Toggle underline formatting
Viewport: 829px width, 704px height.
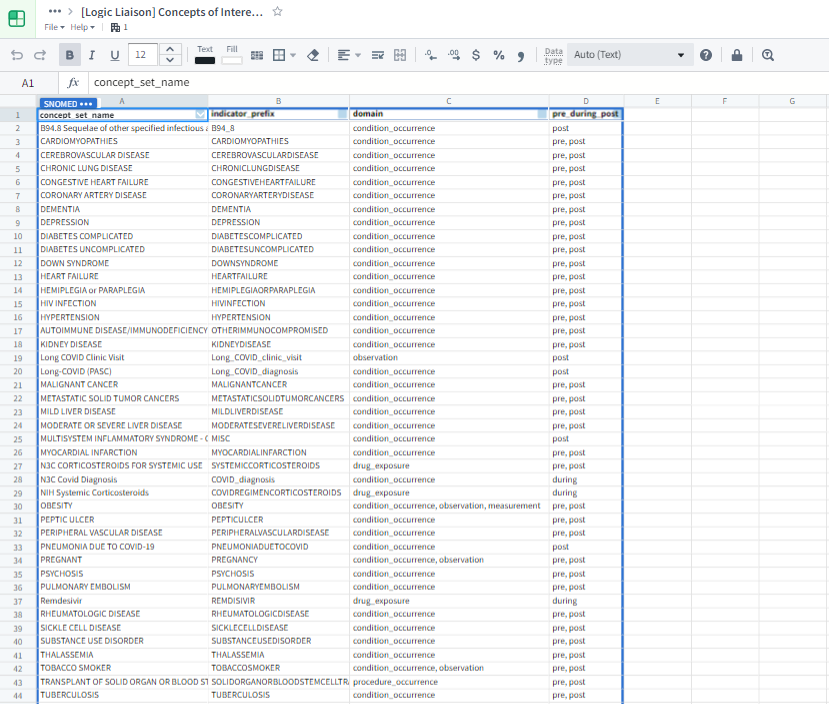point(115,55)
